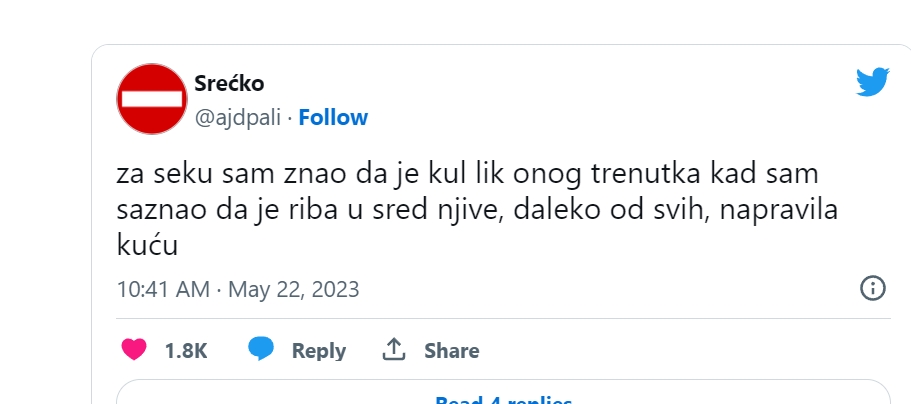The height and width of the screenshot is (404, 911).
Task: Open the tweet info circle icon
Action: (x=873, y=288)
